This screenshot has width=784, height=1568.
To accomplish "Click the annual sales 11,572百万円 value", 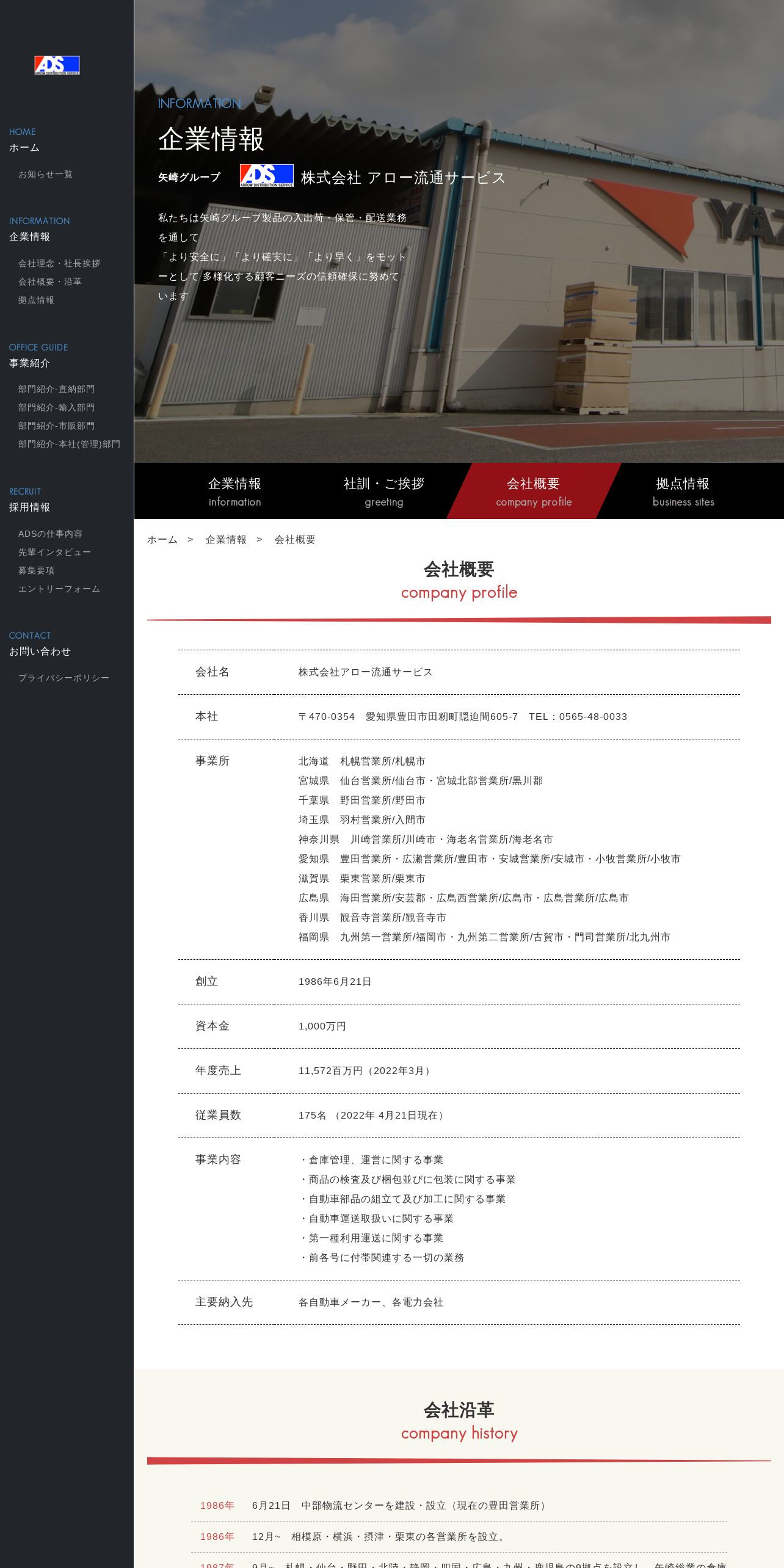I will click(x=366, y=1071).
